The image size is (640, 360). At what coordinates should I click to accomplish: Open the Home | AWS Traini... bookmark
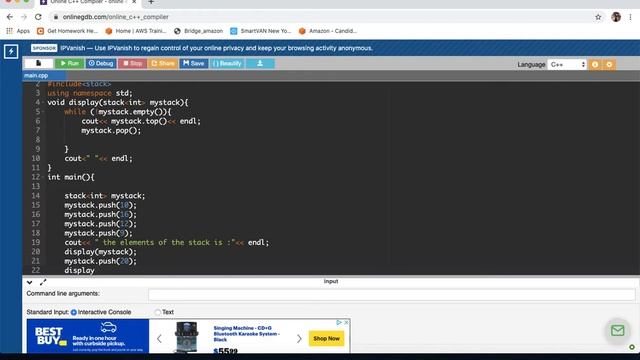pos(136,31)
